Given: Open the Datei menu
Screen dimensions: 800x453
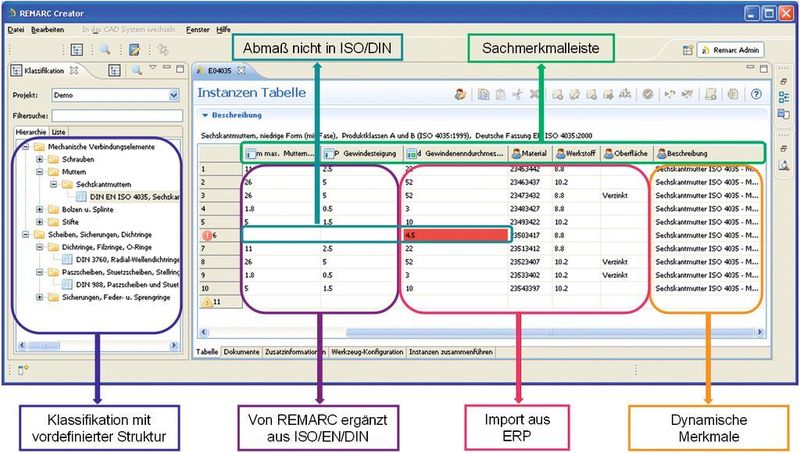Looking at the screenshot, I should coord(16,30).
